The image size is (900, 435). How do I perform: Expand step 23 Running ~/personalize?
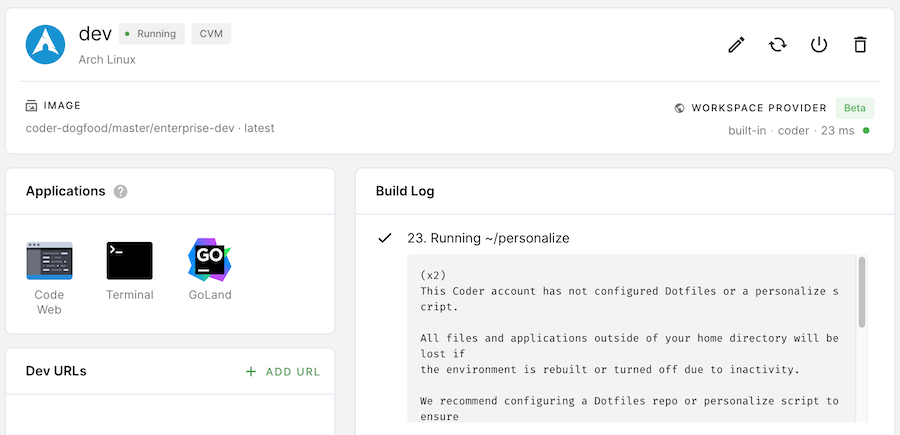[488, 238]
